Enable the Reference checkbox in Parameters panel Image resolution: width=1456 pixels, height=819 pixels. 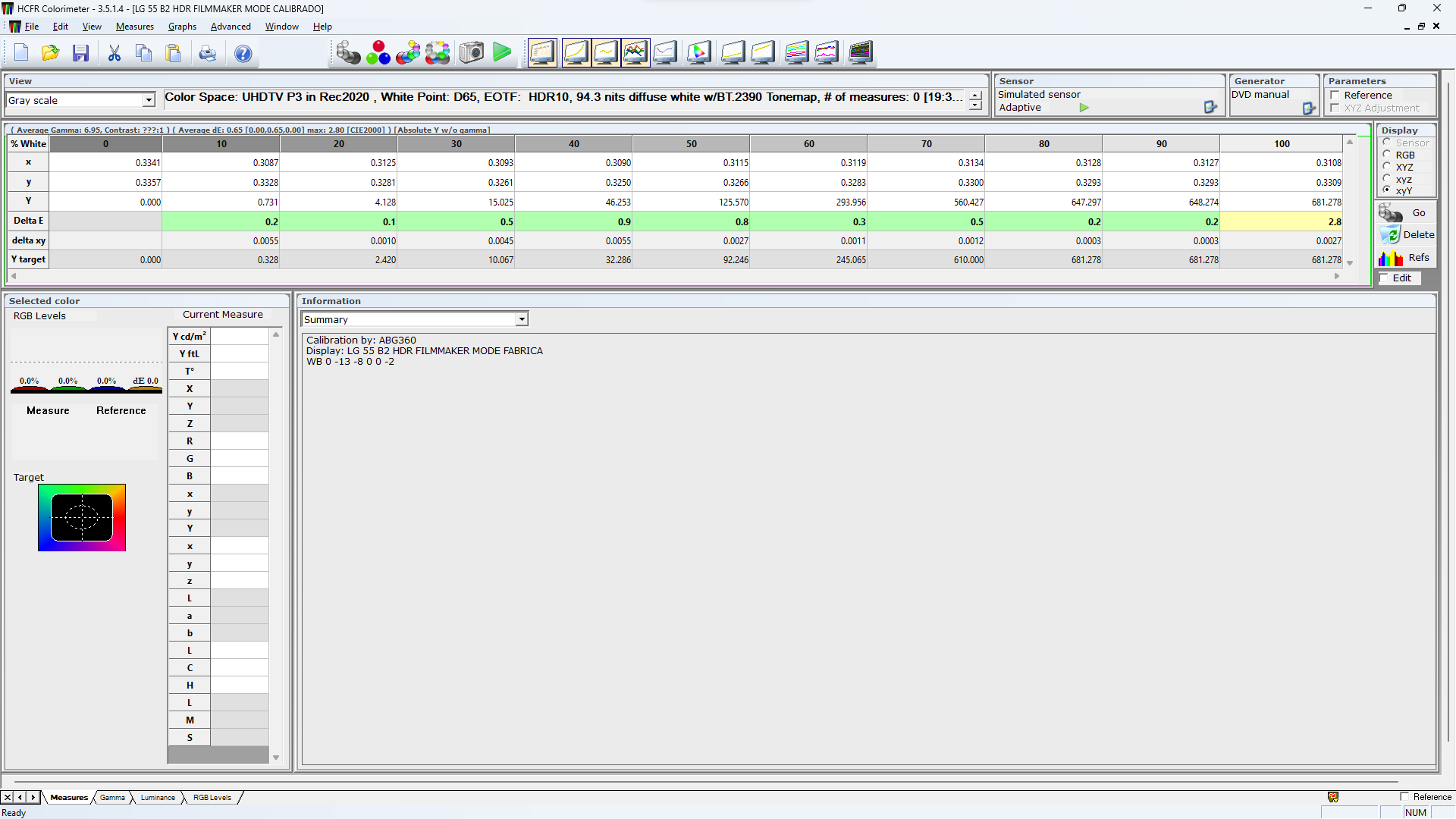(1335, 95)
